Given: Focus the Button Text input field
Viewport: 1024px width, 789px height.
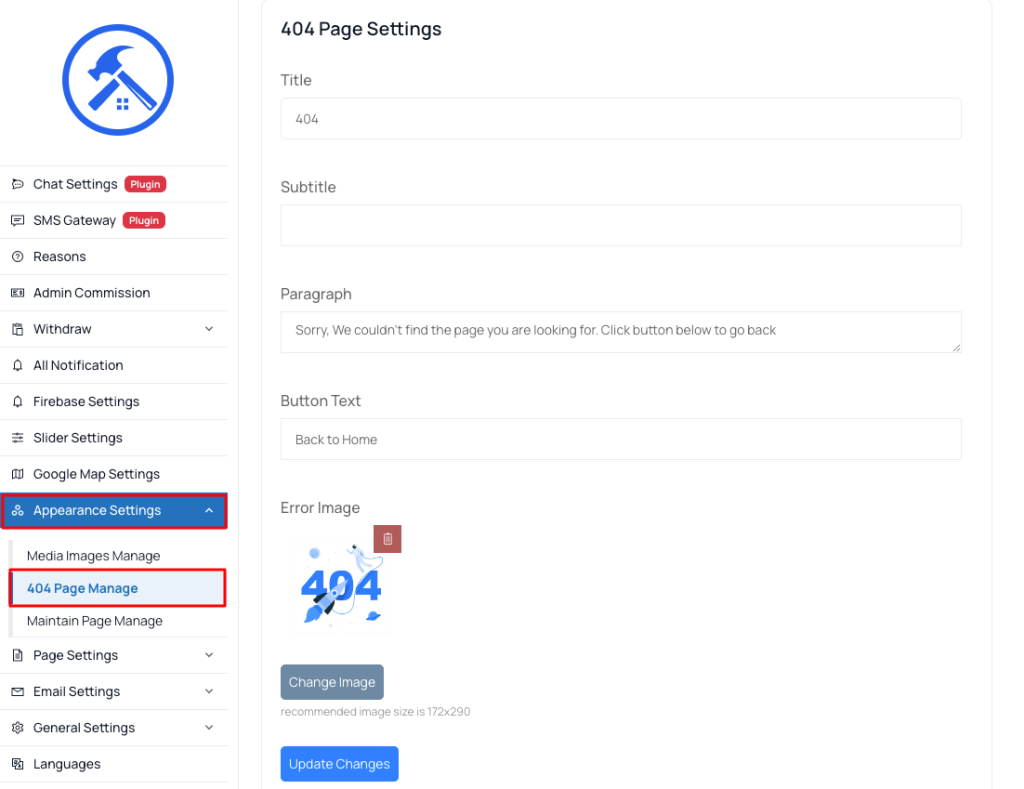Looking at the screenshot, I should 621,439.
